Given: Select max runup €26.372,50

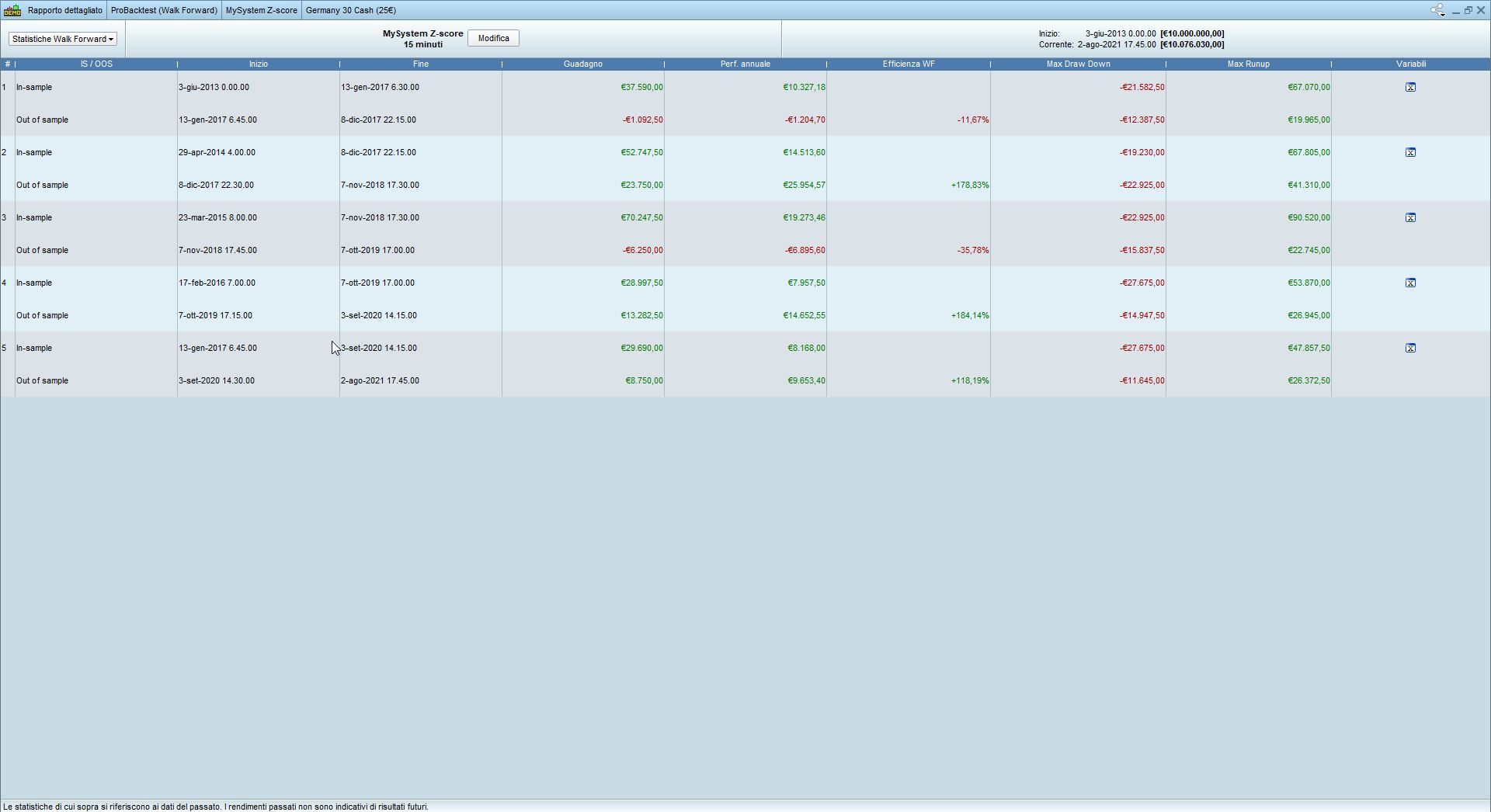Looking at the screenshot, I should [x=1309, y=380].
